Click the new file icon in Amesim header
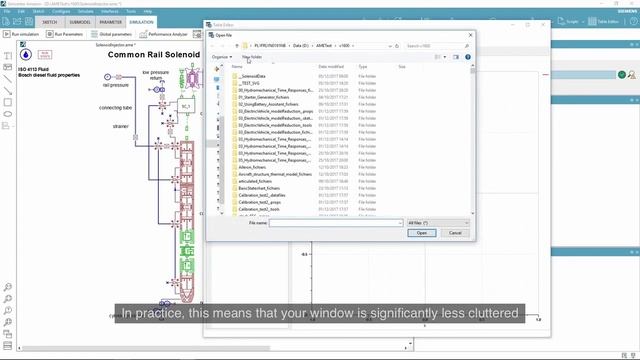The height and width of the screenshot is (360, 640). (6, 21)
